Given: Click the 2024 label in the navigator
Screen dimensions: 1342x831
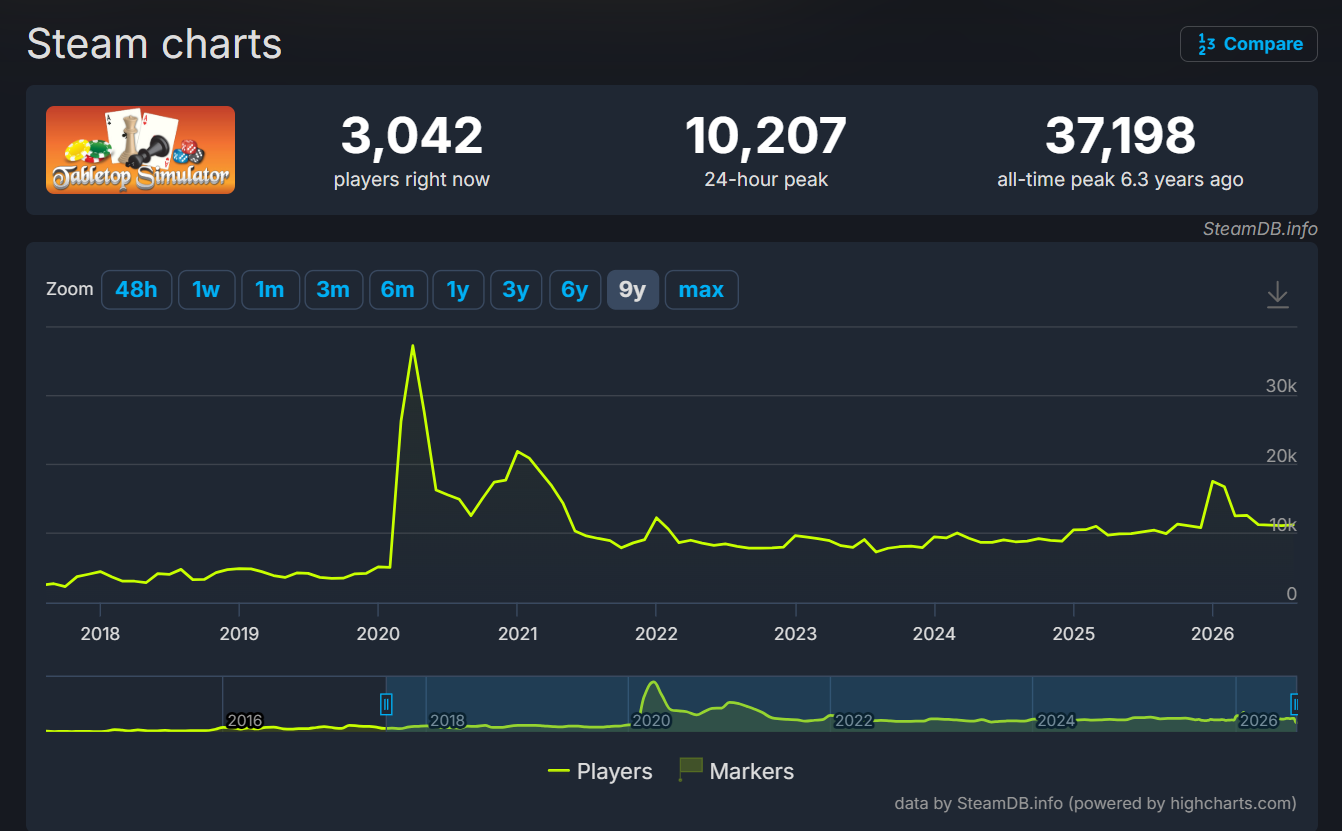Looking at the screenshot, I should point(1056,720).
